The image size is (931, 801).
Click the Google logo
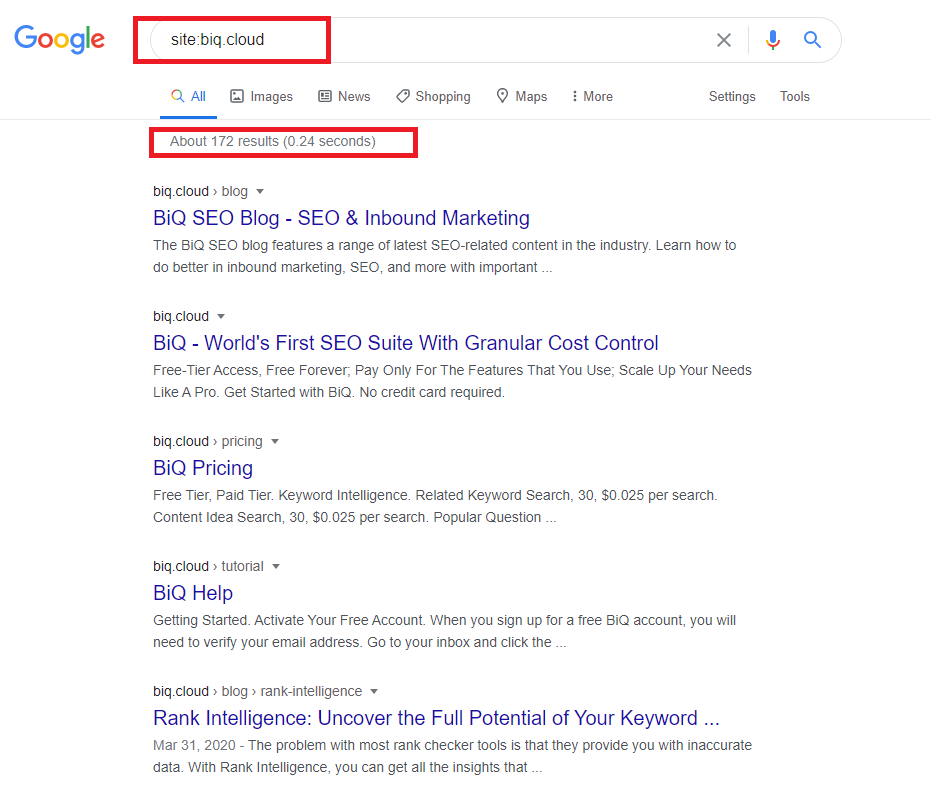(x=59, y=39)
